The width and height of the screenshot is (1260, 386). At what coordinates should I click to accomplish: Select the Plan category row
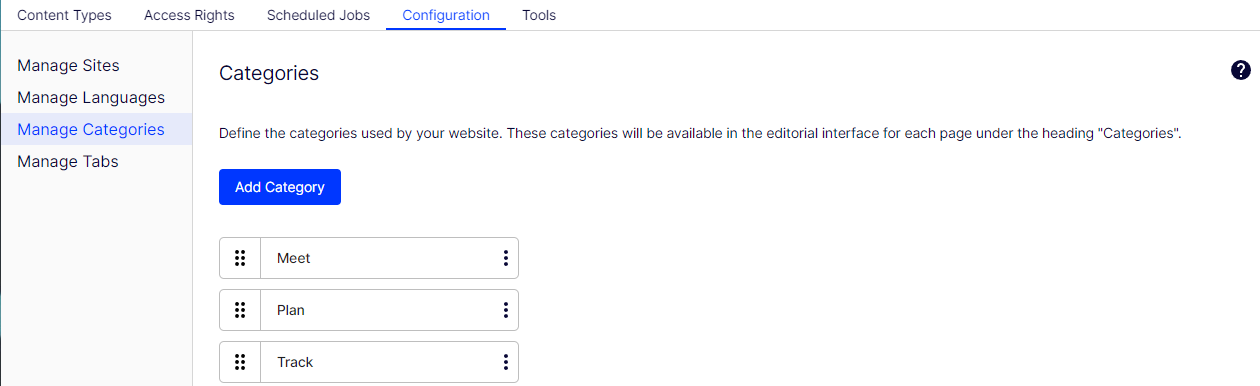click(x=369, y=310)
